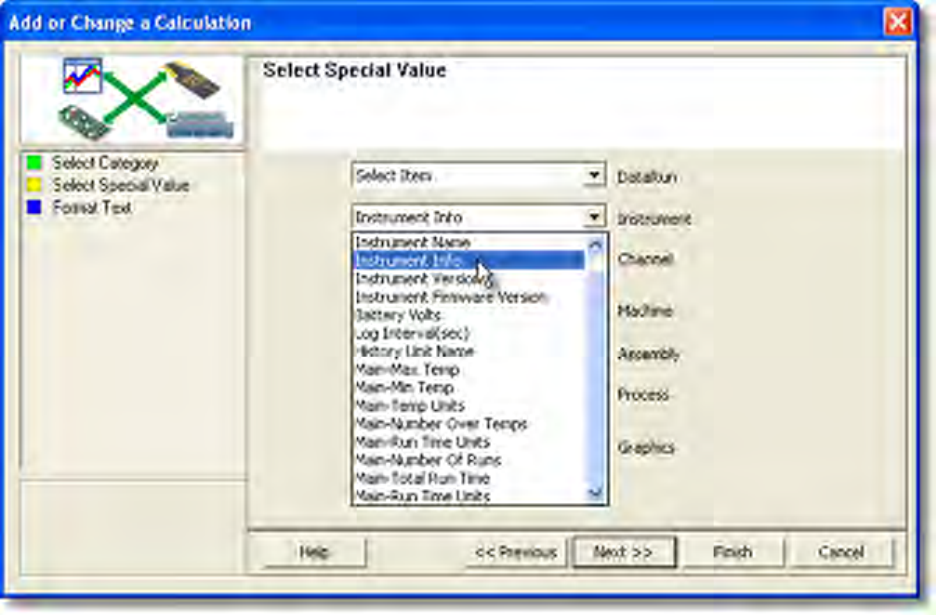Cancel the calculation dialog
Image resolution: width=936 pixels, height=615 pixels.
(x=841, y=552)
